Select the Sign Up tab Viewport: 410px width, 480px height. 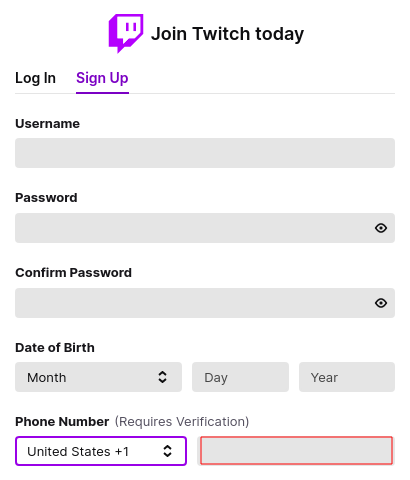point(102,78)
